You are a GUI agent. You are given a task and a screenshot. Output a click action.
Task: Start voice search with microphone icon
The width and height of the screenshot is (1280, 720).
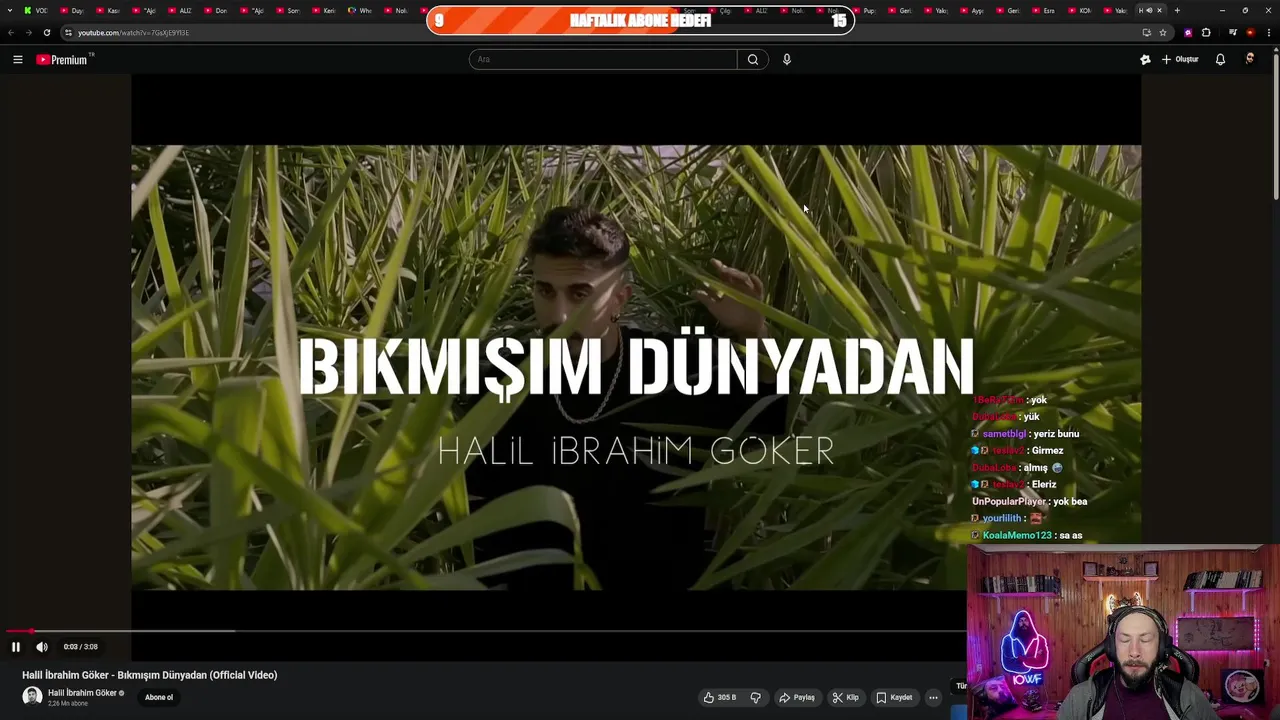click(787, 59)
